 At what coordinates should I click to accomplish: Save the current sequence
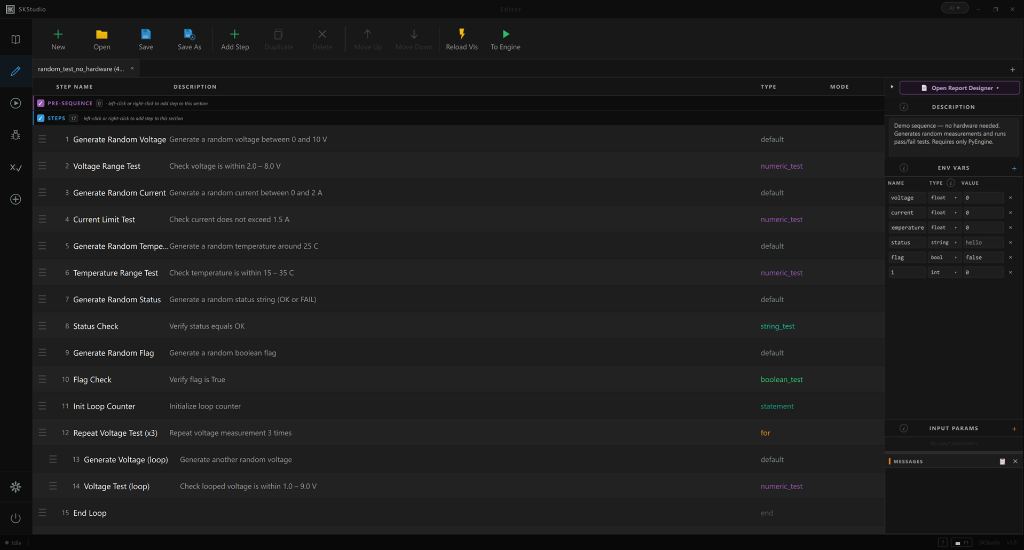[x=146, y=39]
